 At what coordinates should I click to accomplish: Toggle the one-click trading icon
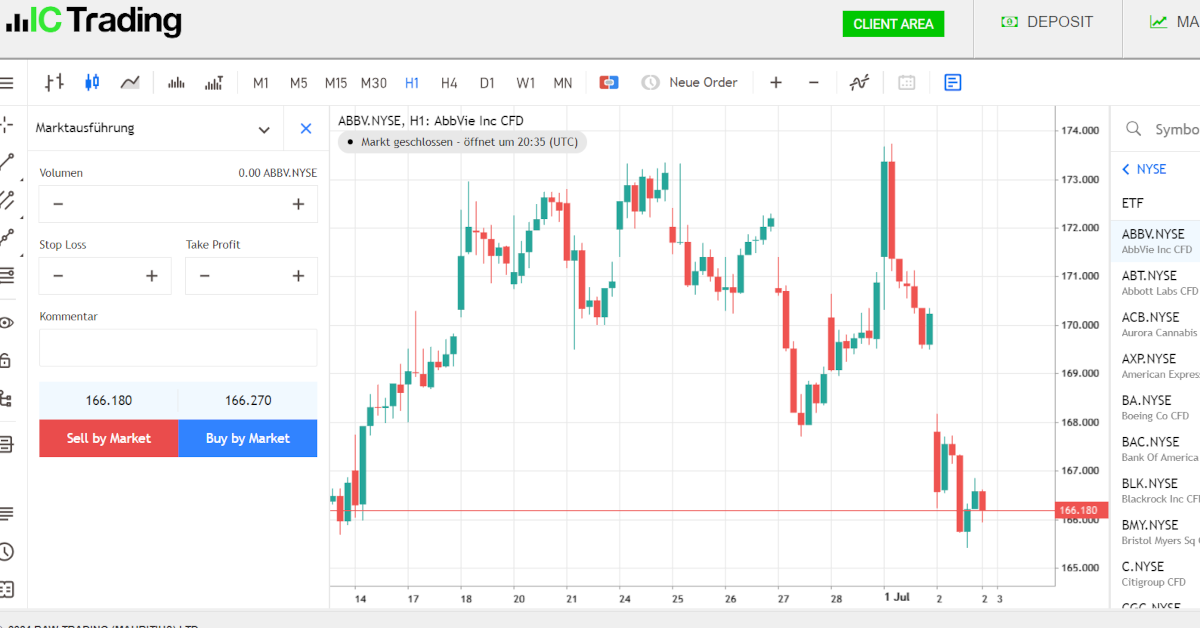click(609, 83)
